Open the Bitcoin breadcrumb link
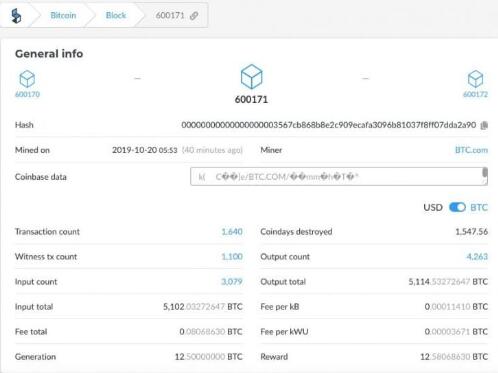The height and width of the screenshot is (373, 498). click(63, 15)
